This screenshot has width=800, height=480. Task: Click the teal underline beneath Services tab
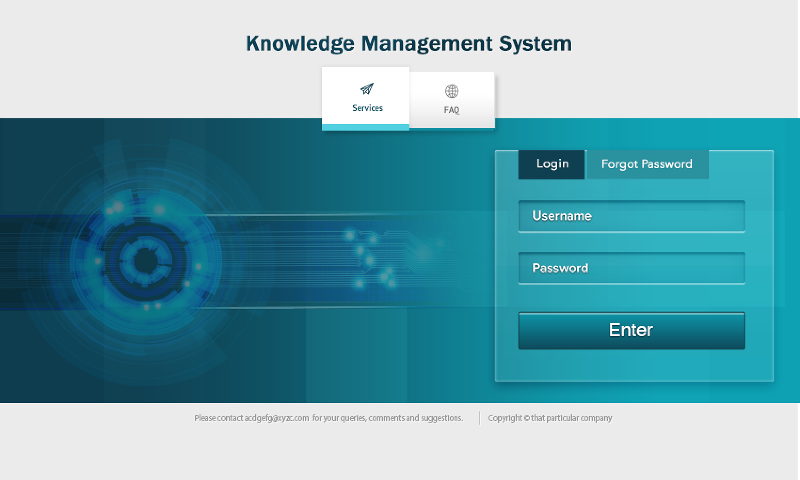pos(365,127)
